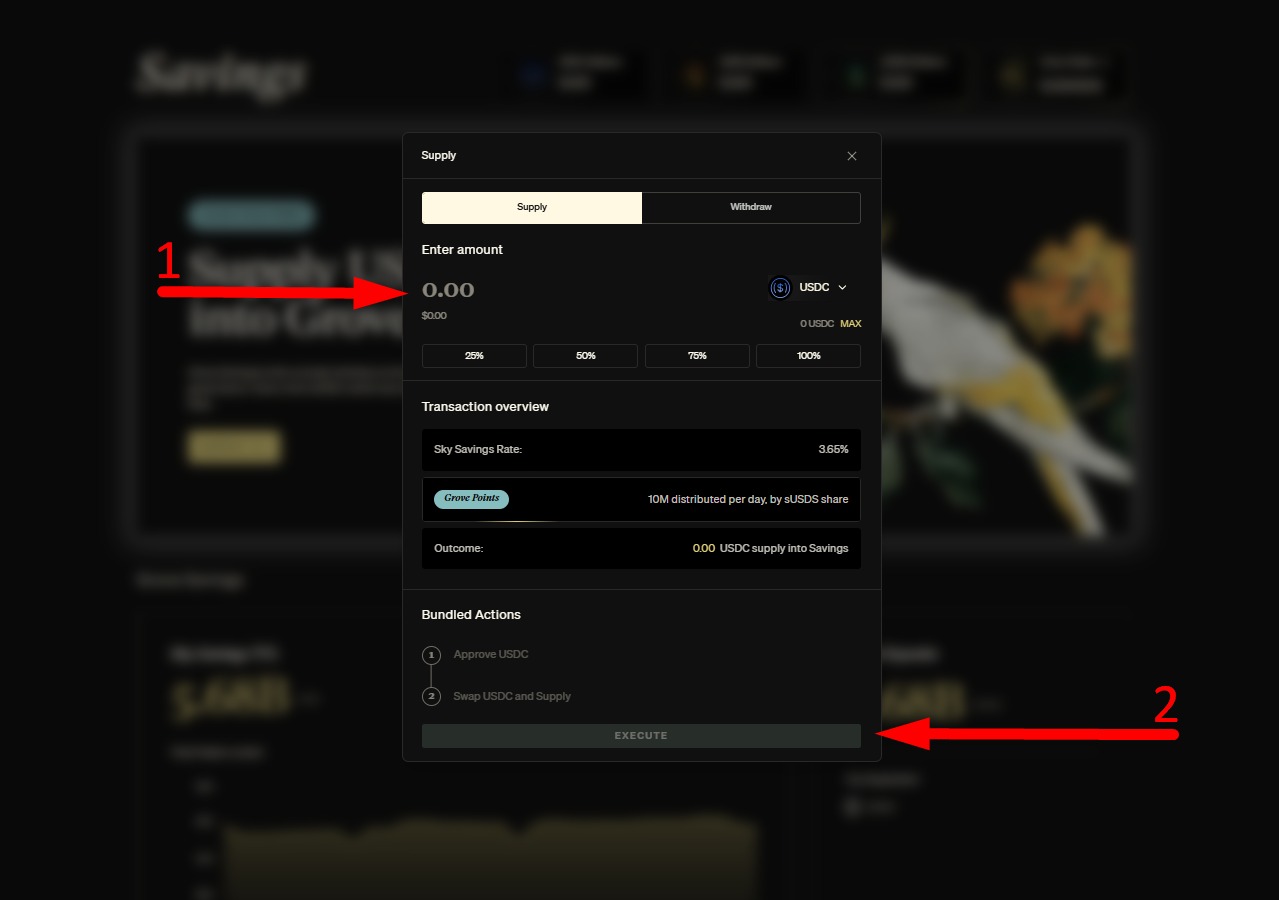Click the Outcome summary row

click(641, 548)
